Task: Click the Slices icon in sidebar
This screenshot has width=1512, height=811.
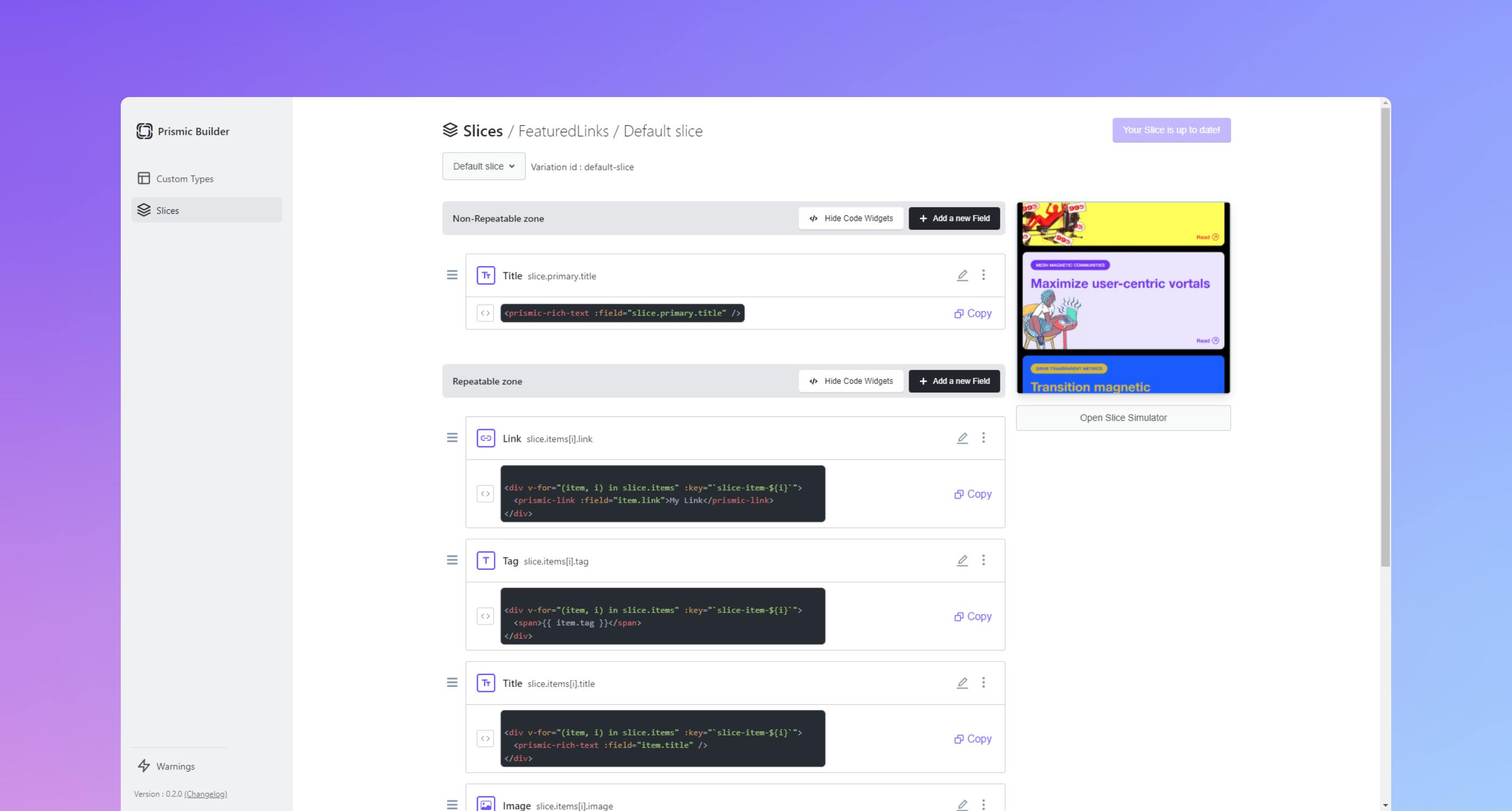Action: tap(144, 210)
